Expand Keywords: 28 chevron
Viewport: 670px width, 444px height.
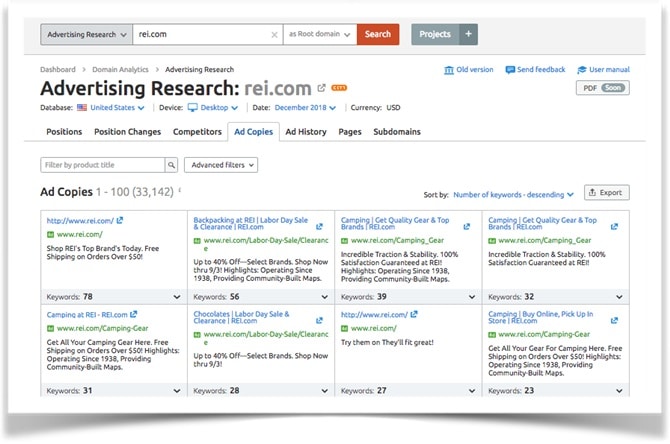(325, 391)
